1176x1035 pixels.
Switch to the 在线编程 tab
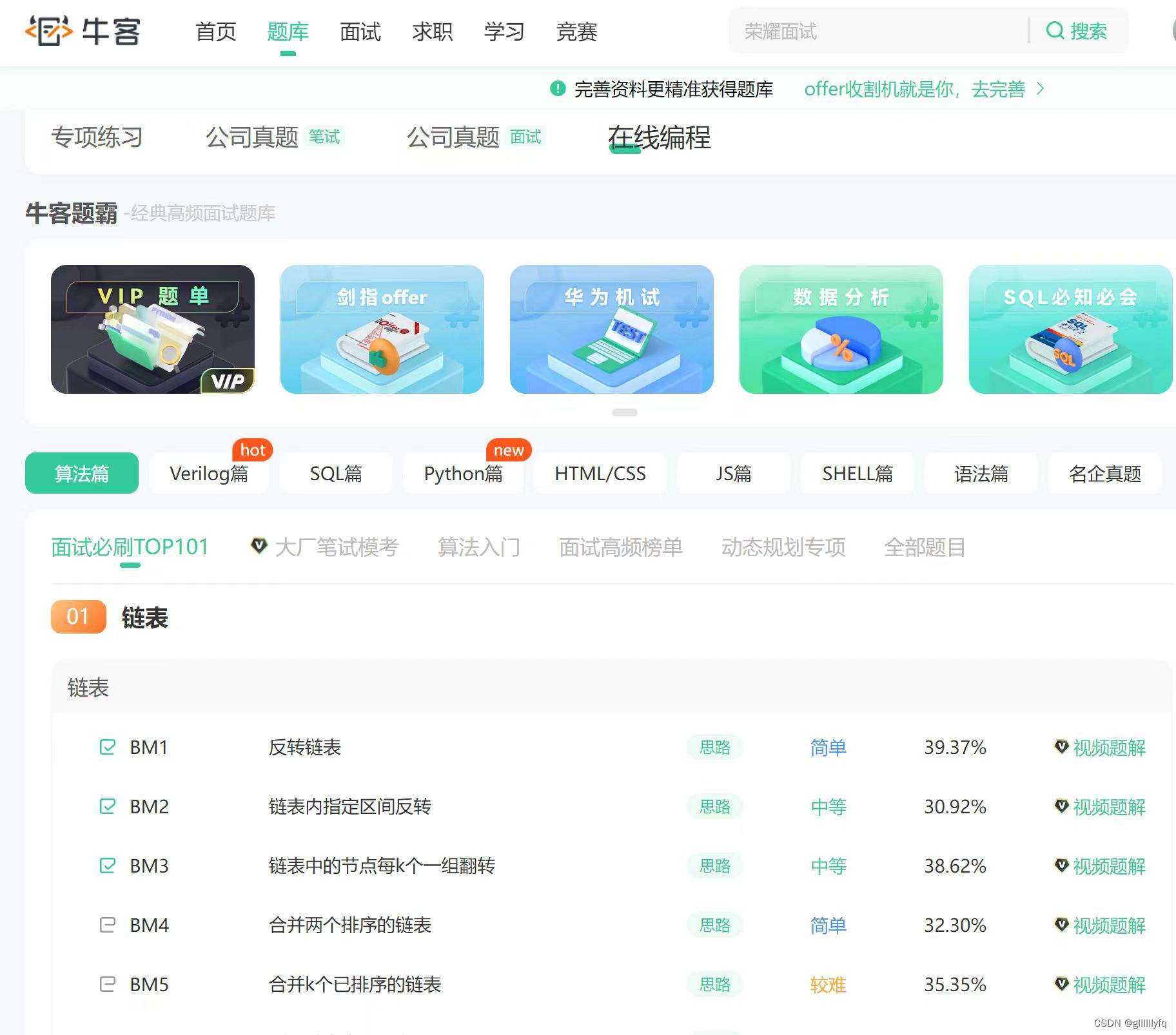pos(659,139)
